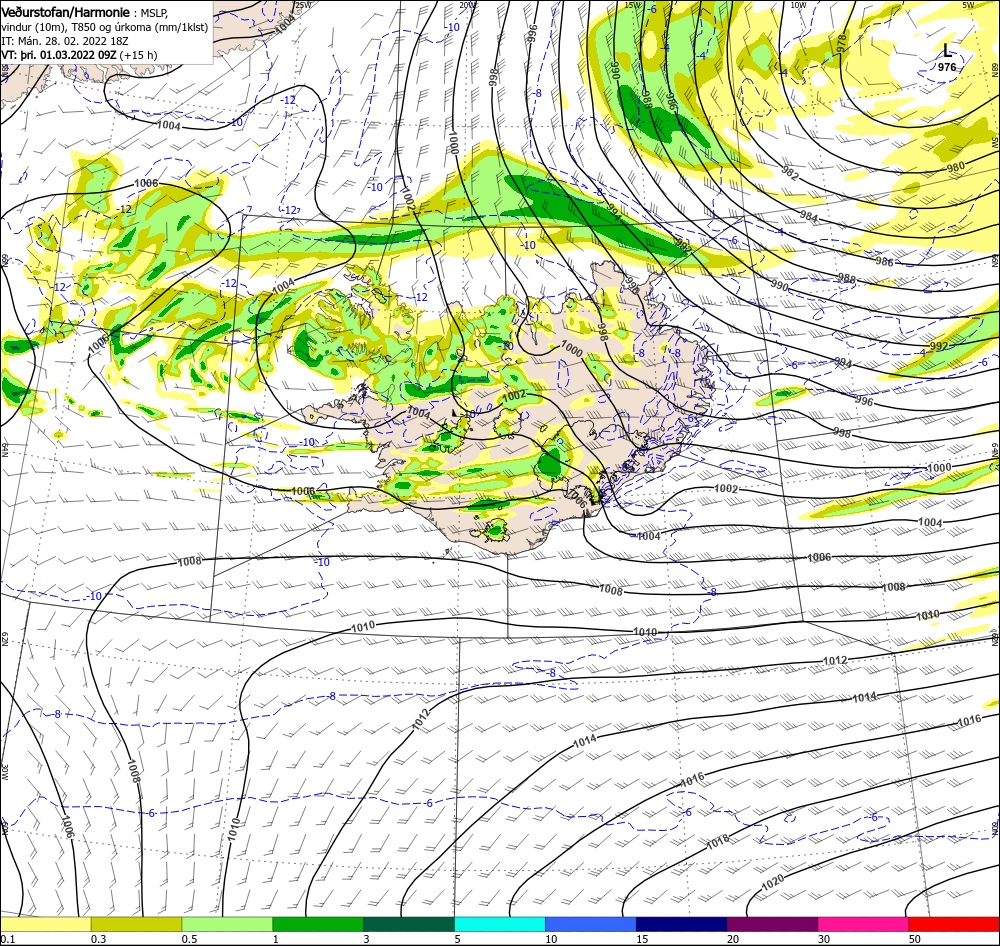Click the 30W longitude label at left edge
The image size is (1000, 946).
[x=4, y=772]
